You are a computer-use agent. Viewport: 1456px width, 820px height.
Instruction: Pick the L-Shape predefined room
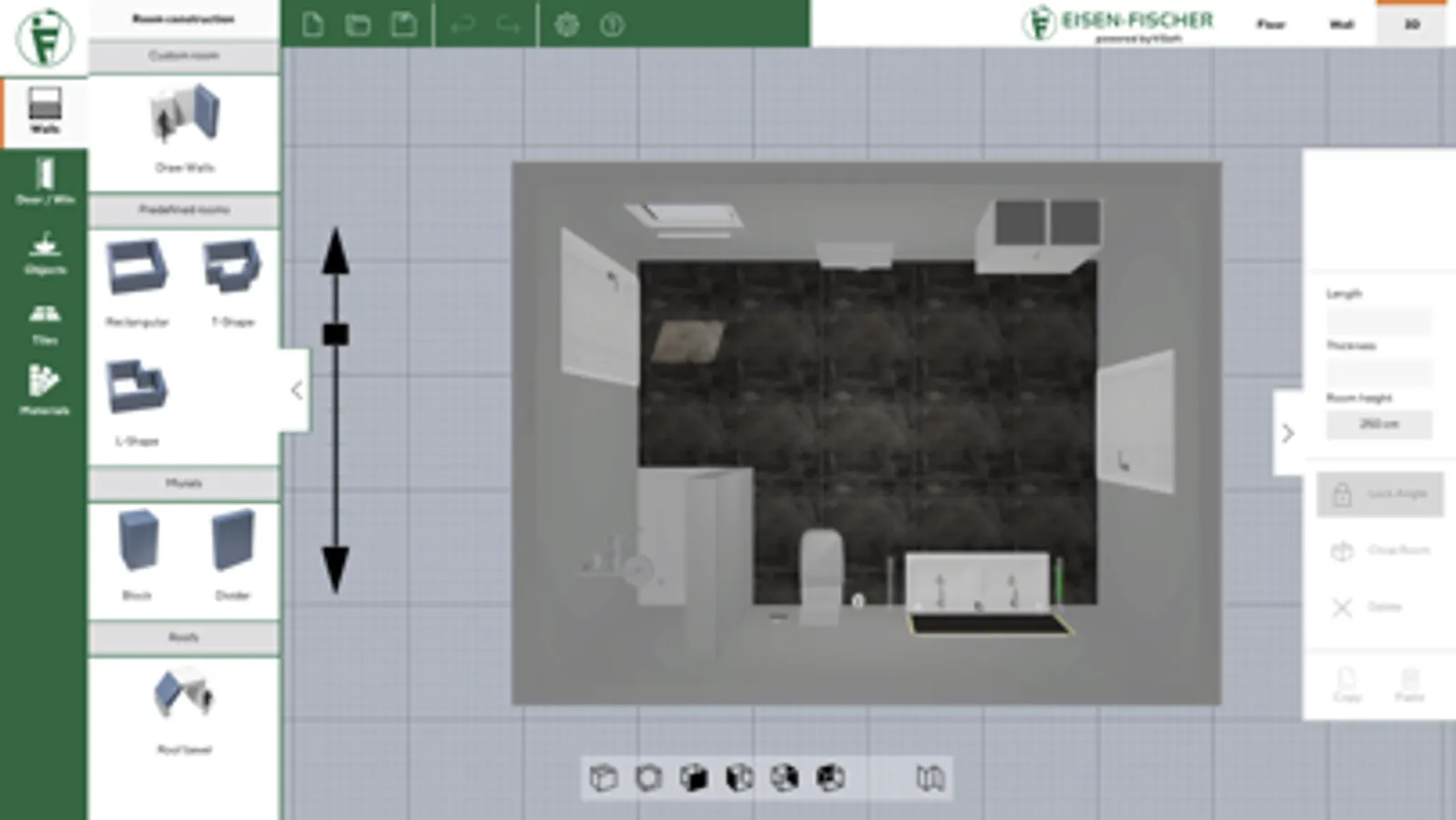137,401
